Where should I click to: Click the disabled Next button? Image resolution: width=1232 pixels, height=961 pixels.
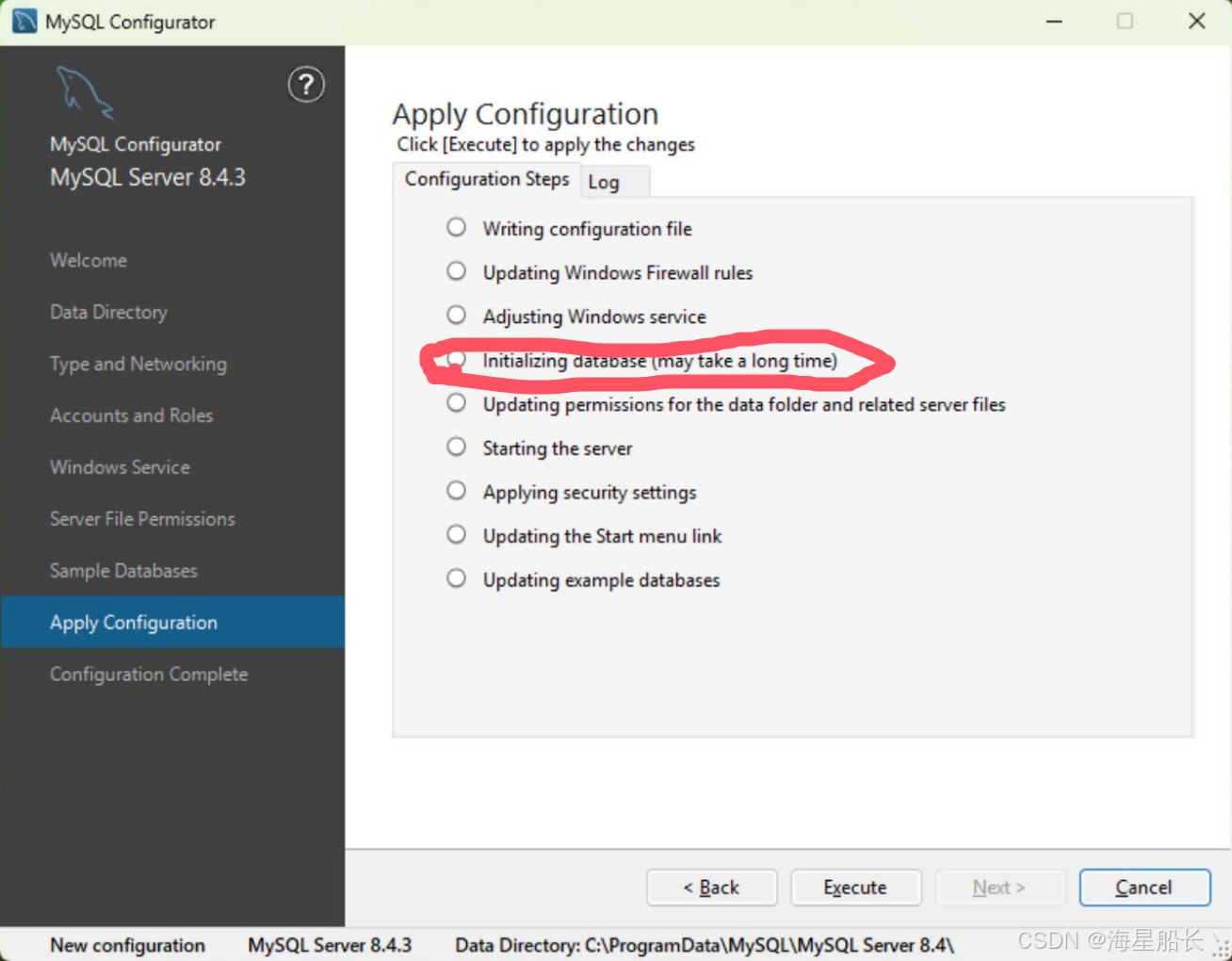coord(1000,888)
